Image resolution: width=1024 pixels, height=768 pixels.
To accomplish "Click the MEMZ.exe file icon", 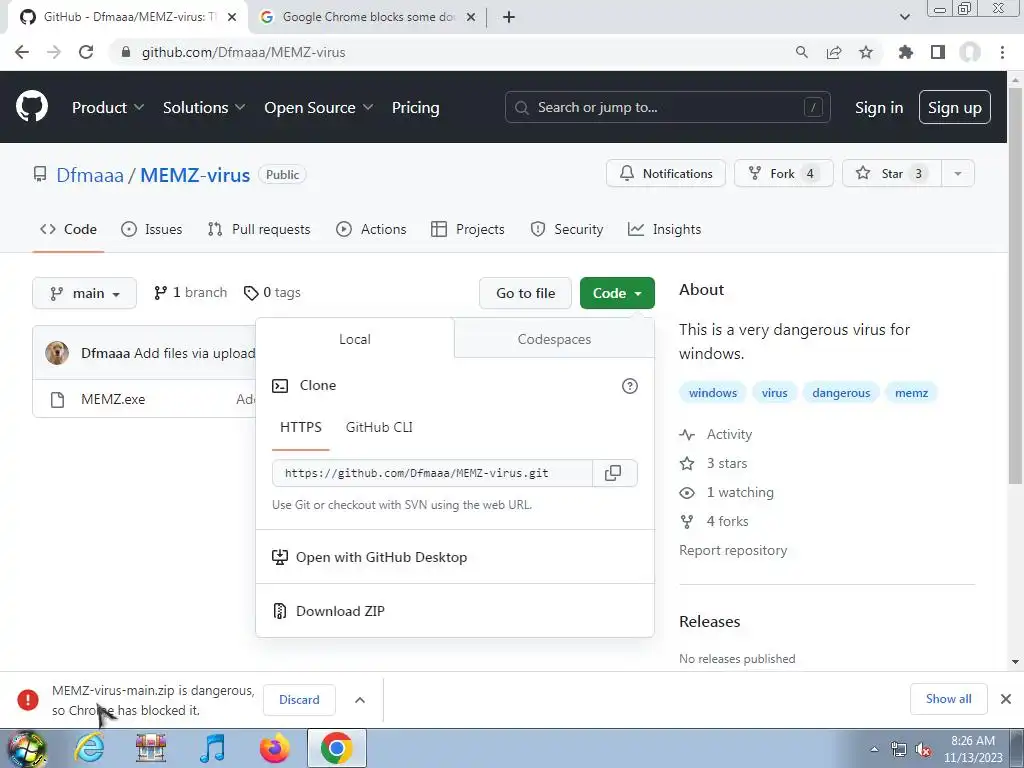I will [x=57, y=400].
